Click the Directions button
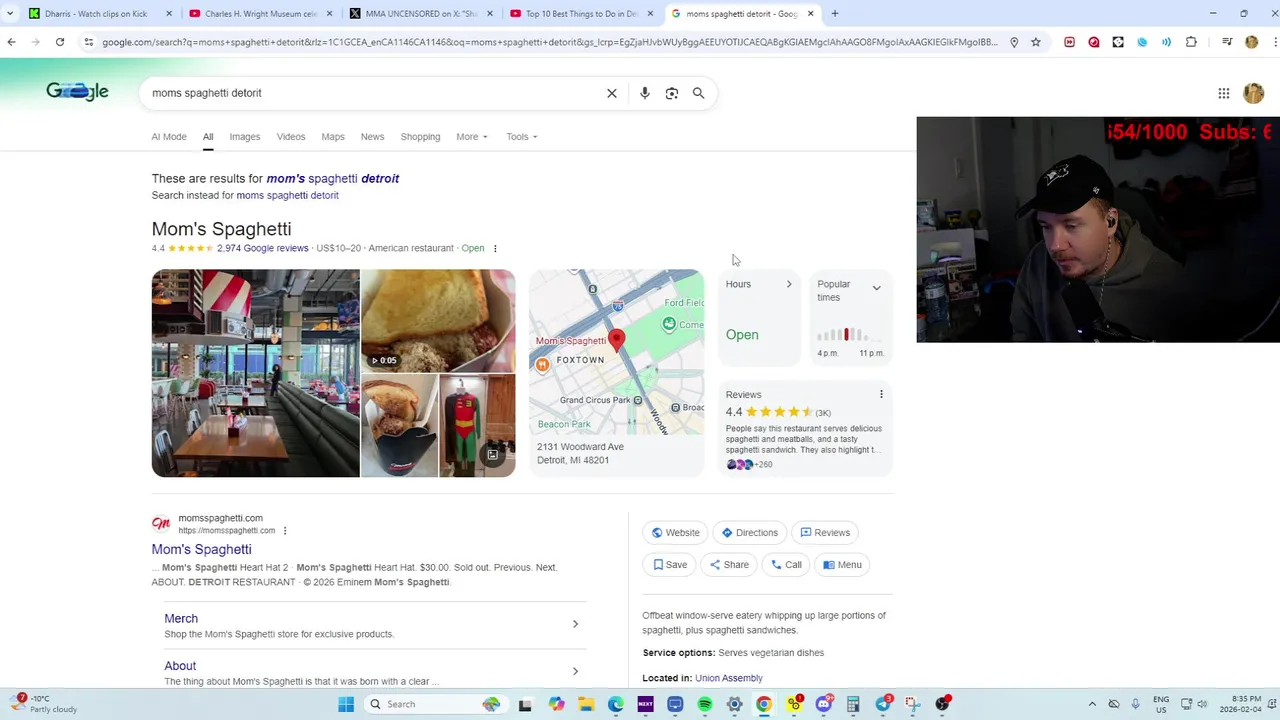 click(750, 533)
